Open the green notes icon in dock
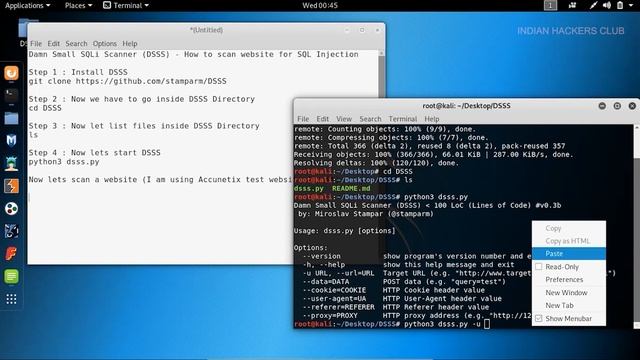The image size is (640, 360). point(11,276)
